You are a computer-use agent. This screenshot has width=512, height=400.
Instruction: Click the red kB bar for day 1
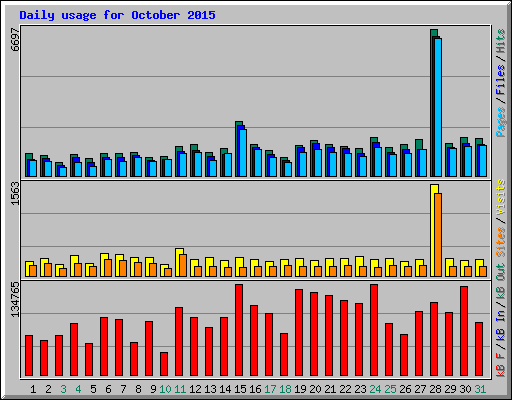pyautogui.click(x=29, y=356)
